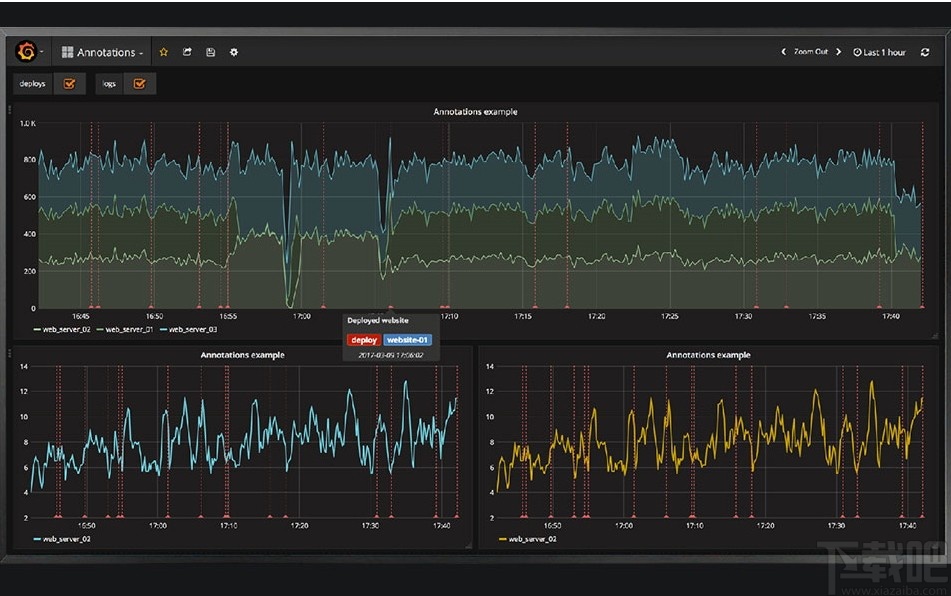Disable the logs annotation checkbox

139,84
